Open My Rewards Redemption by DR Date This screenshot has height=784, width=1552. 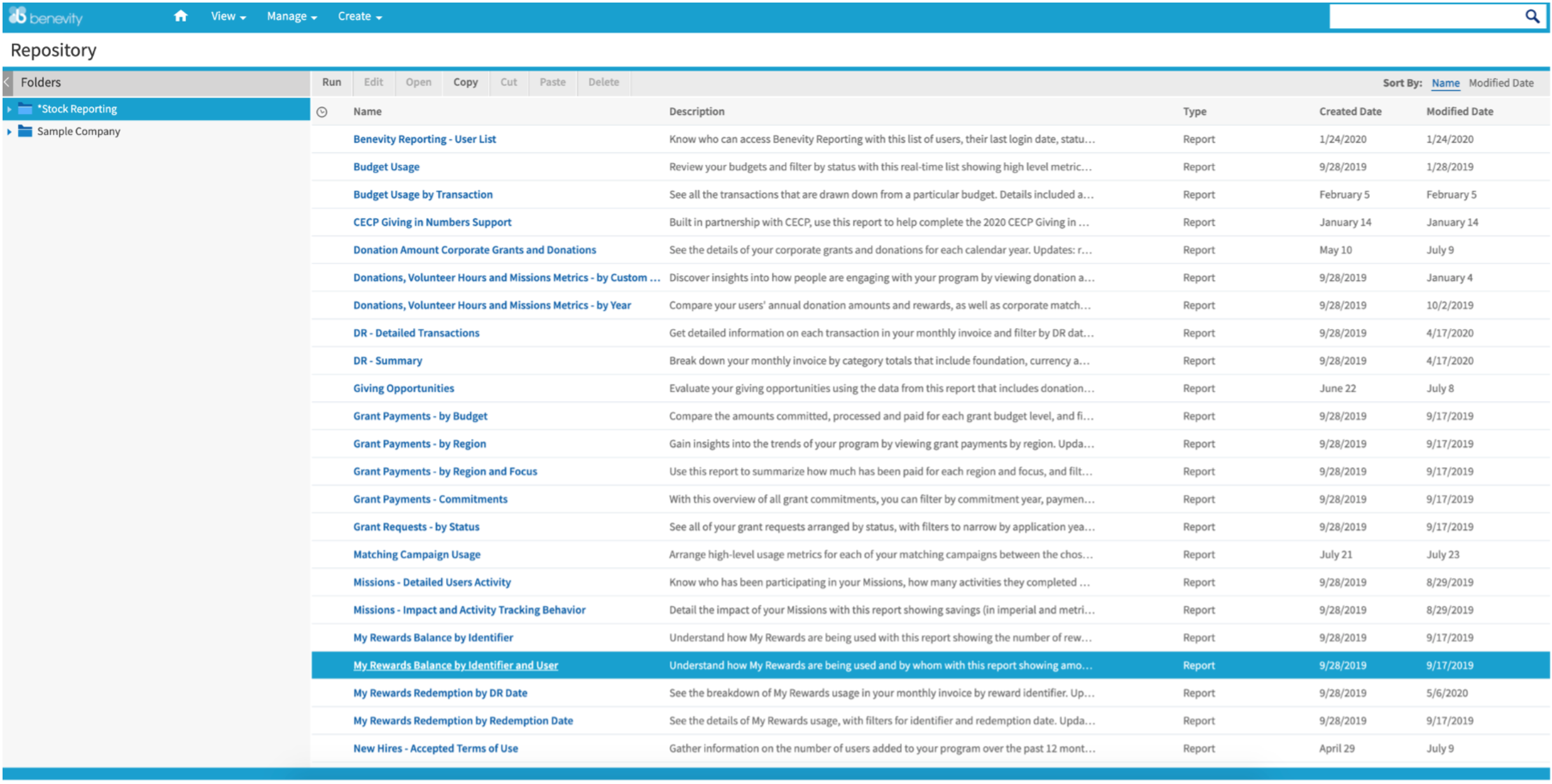pos(441,693)
